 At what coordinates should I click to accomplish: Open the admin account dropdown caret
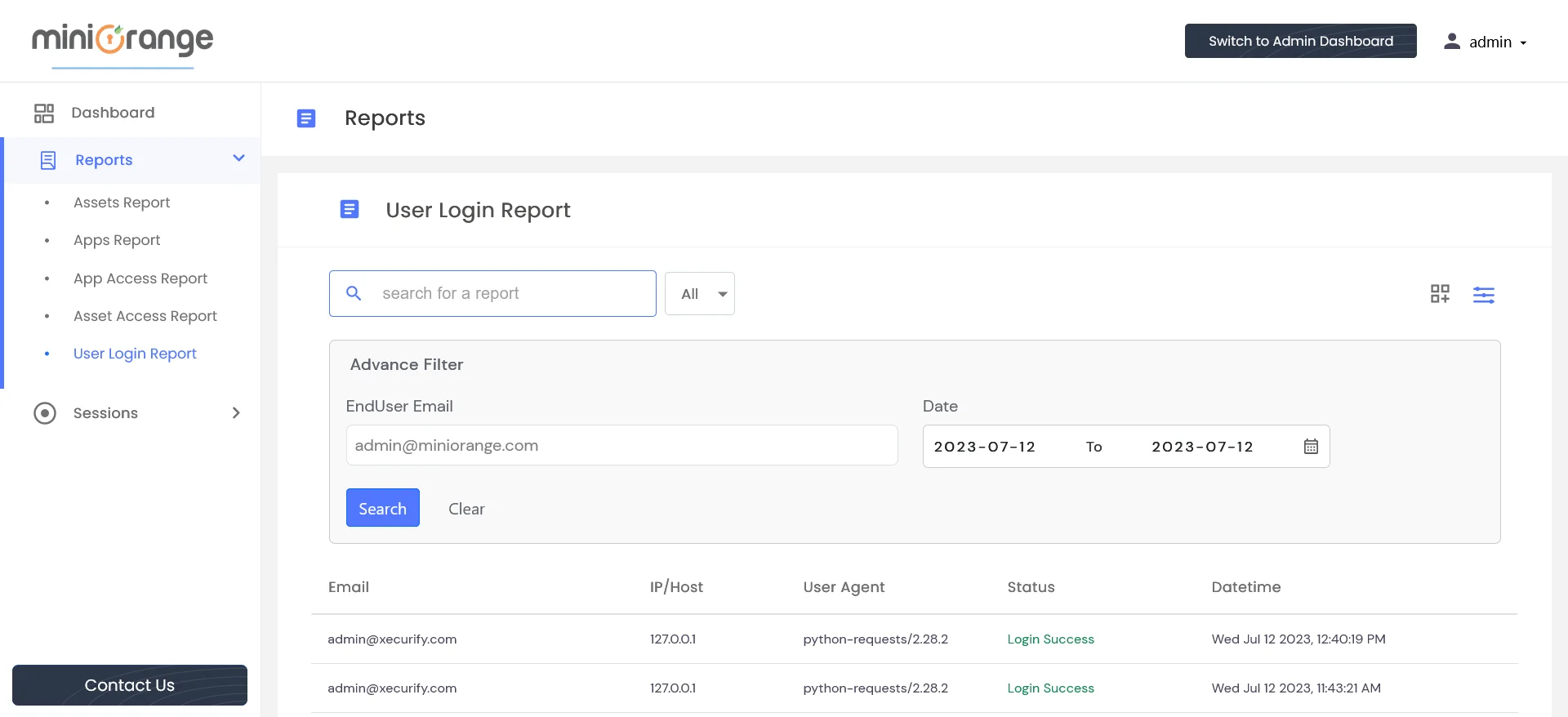coord(1523,42)
